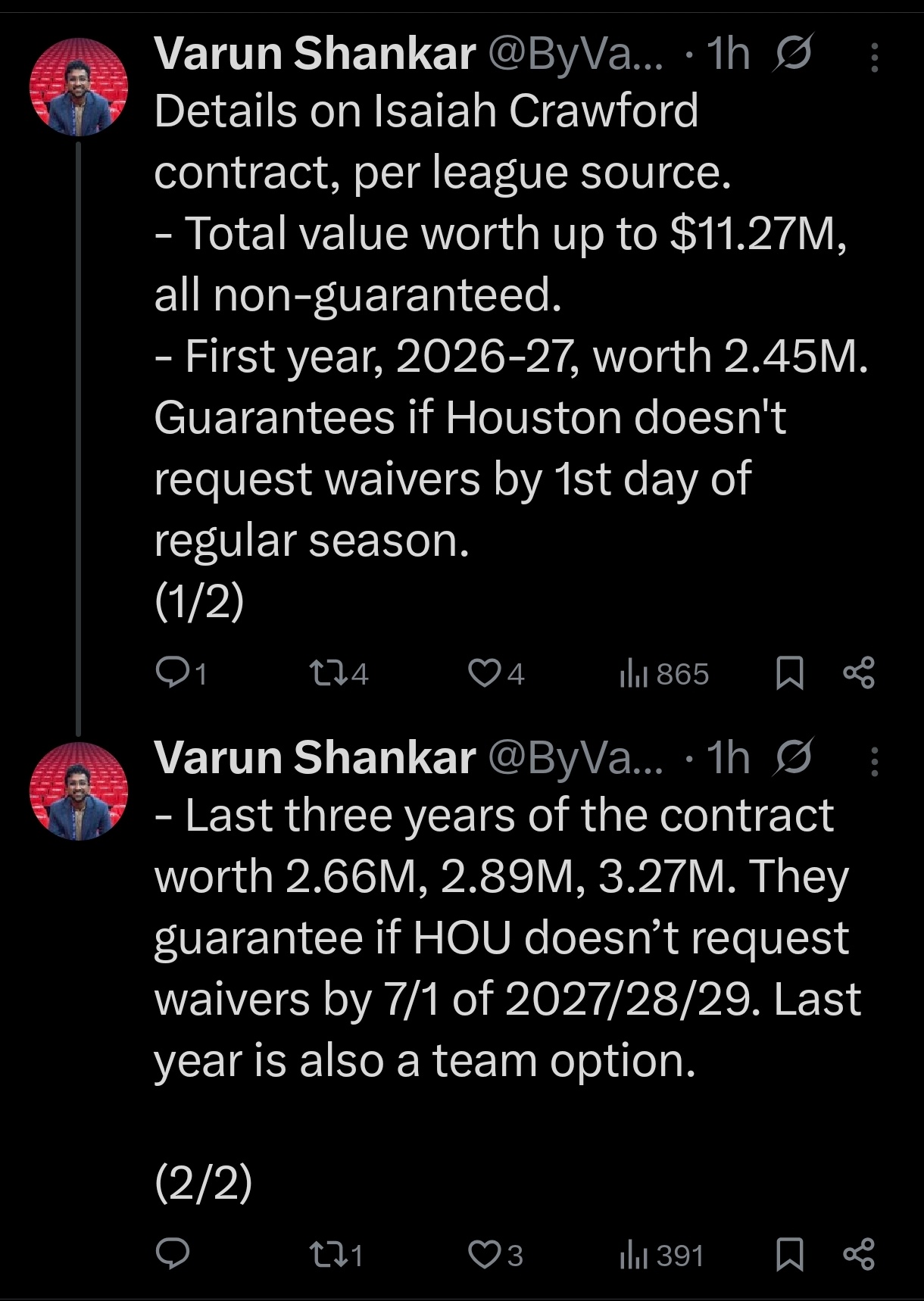Open the first tweet's three-dot menu
924x1301 pixels.
click(x=875, y=57)
